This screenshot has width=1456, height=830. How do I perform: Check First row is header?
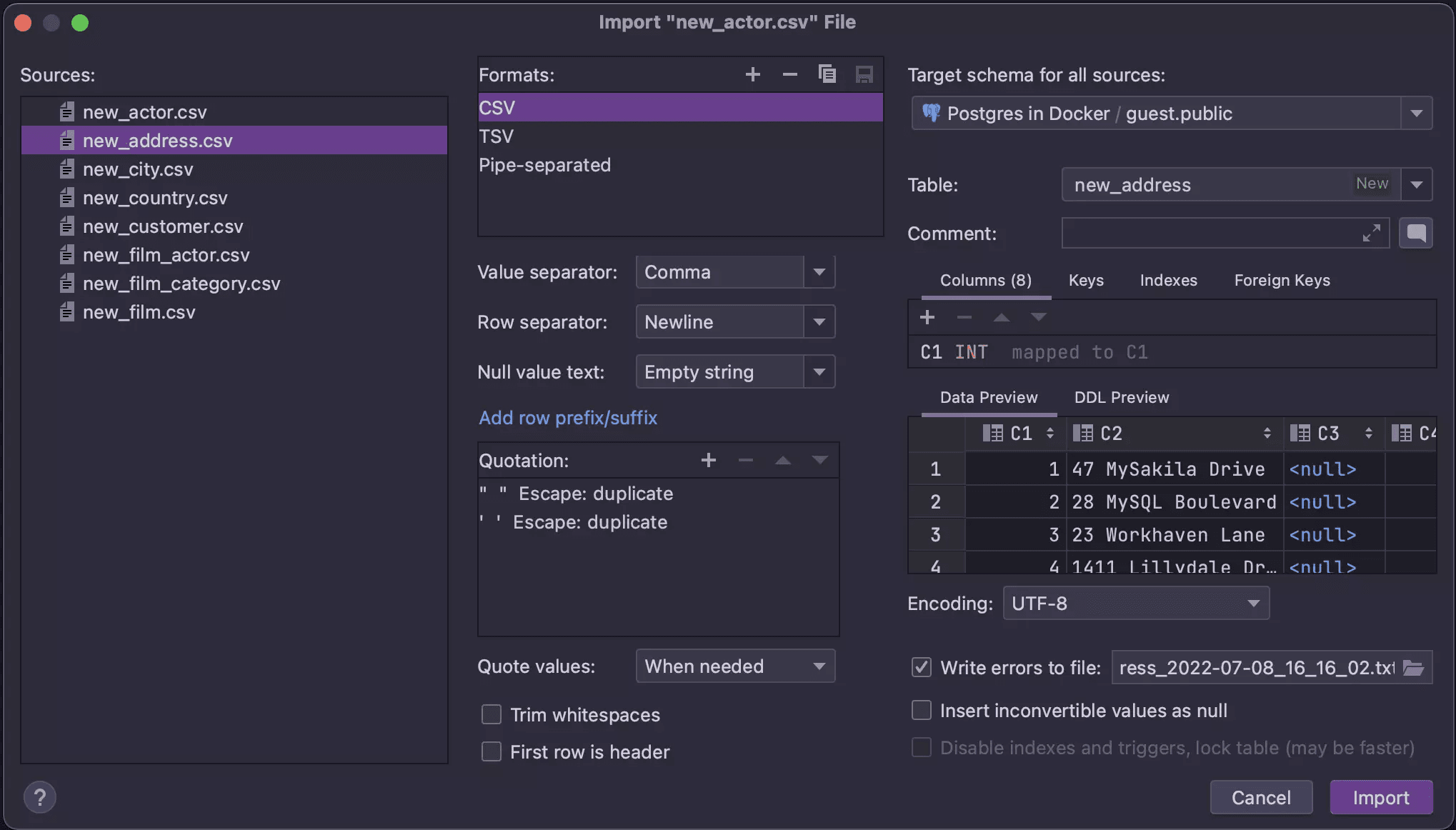coord(492,752)
